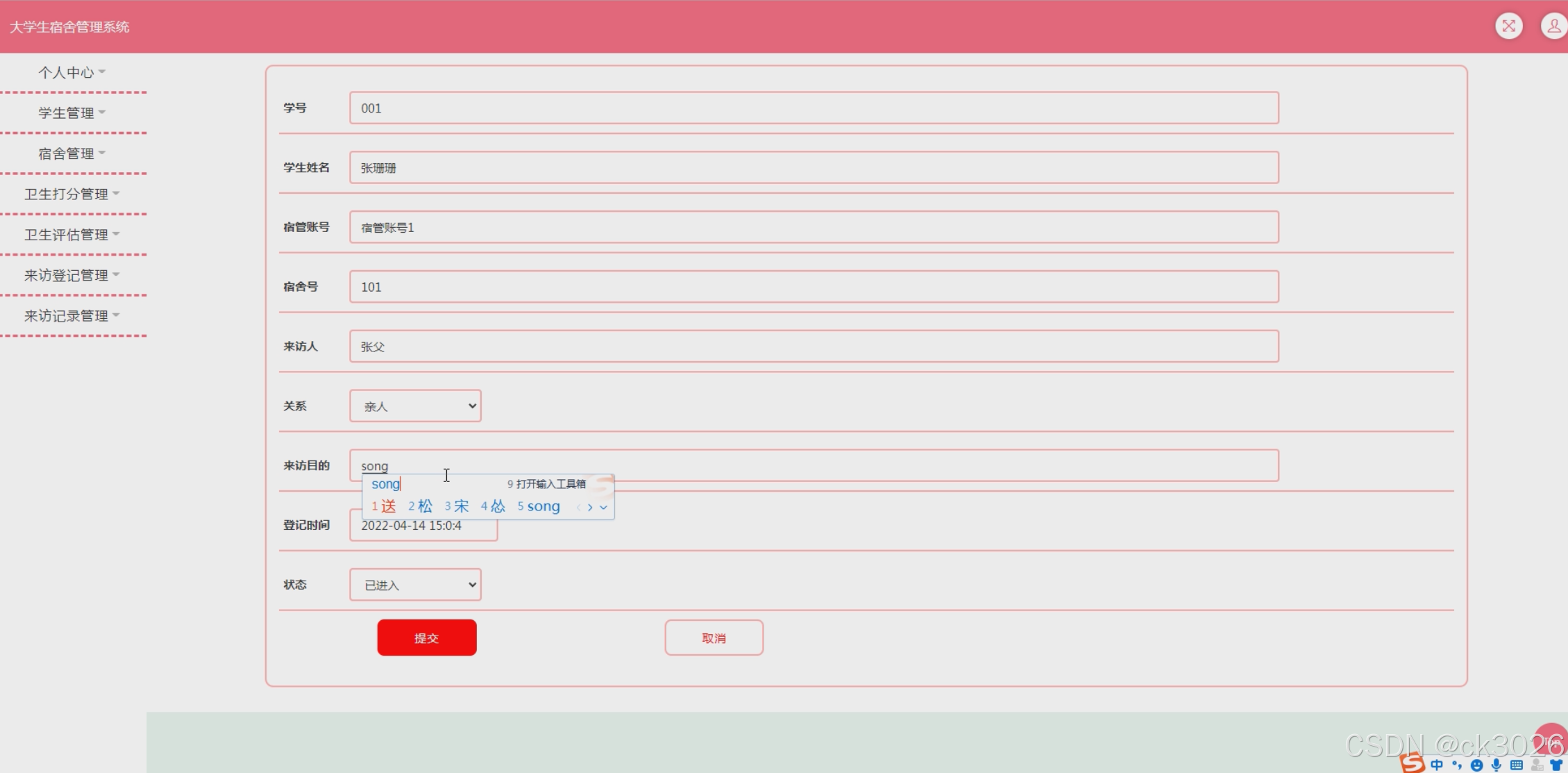Open the user profile icon
The image size is (1568, 773).
[1553, 26]
